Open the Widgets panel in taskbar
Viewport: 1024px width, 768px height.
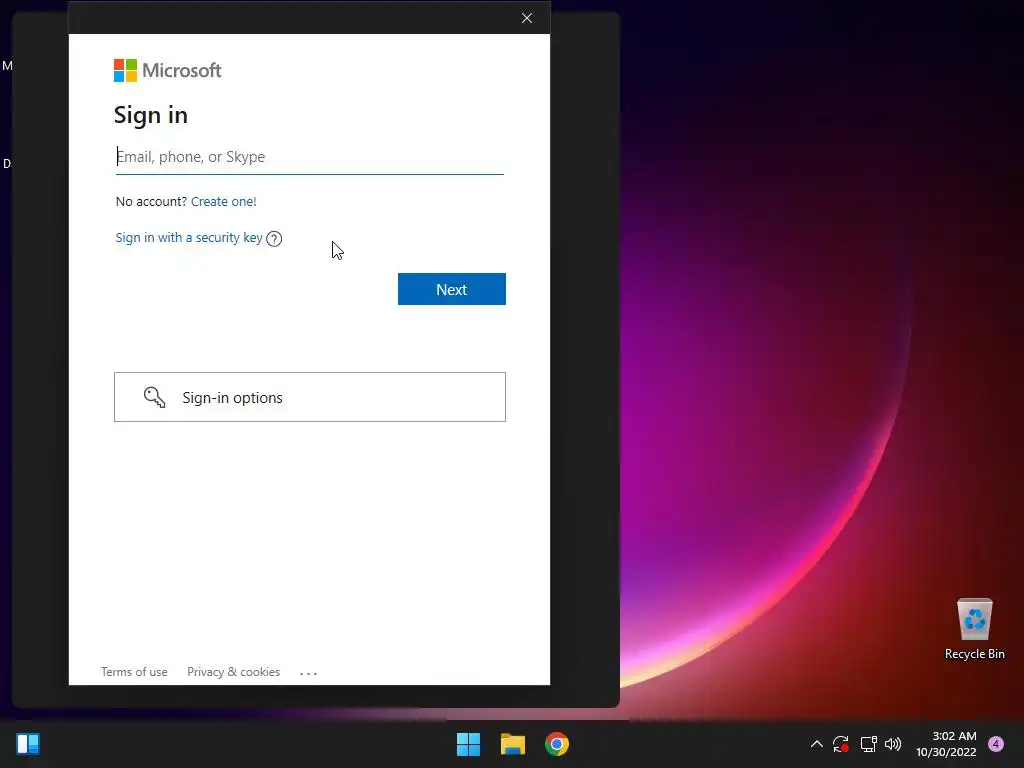coord(28,744)
